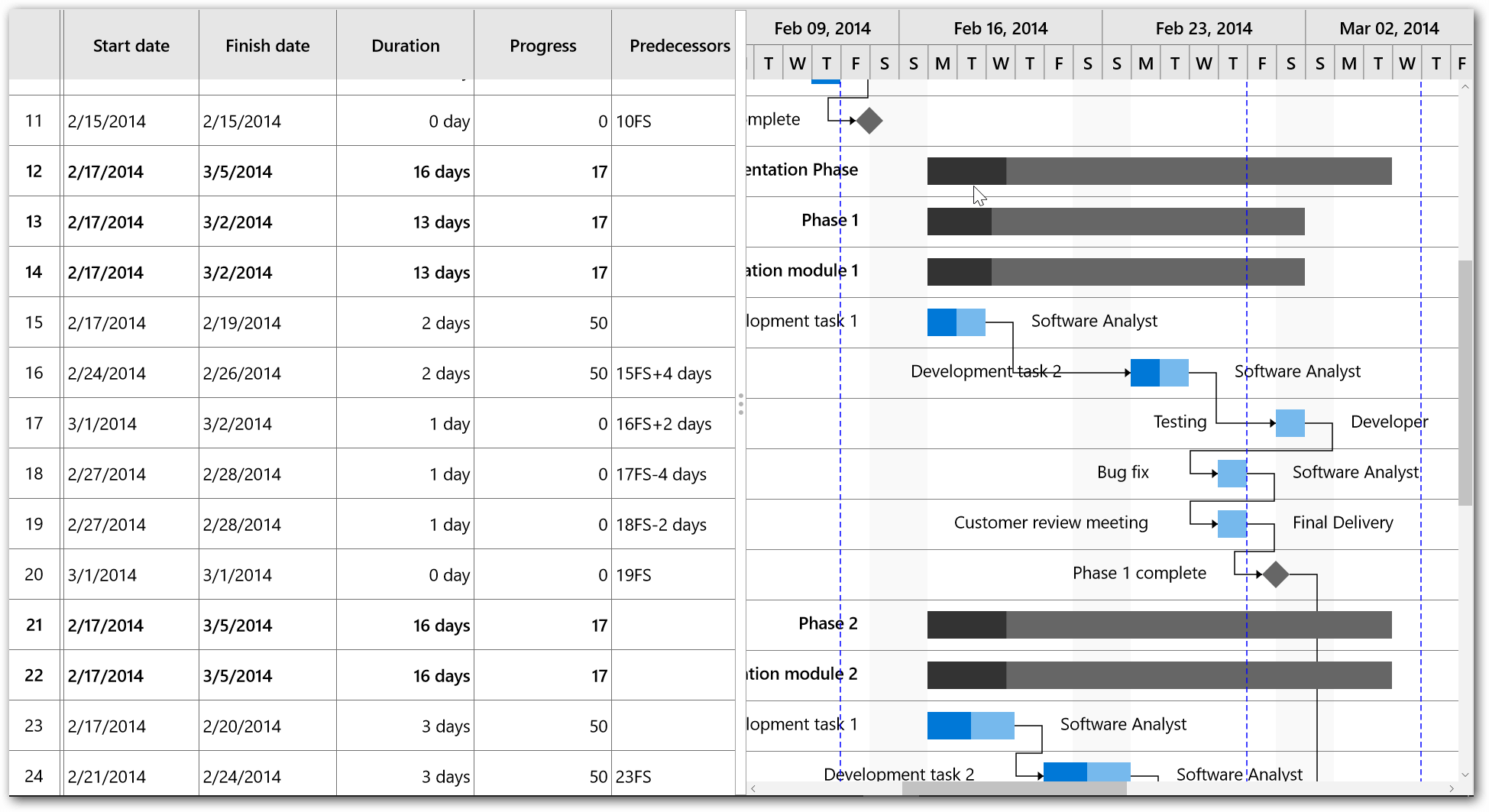Click the 'Developer' resource label
This screenshot has height=812, width=1489.
pyautogui.click(x=1390, y=422)
